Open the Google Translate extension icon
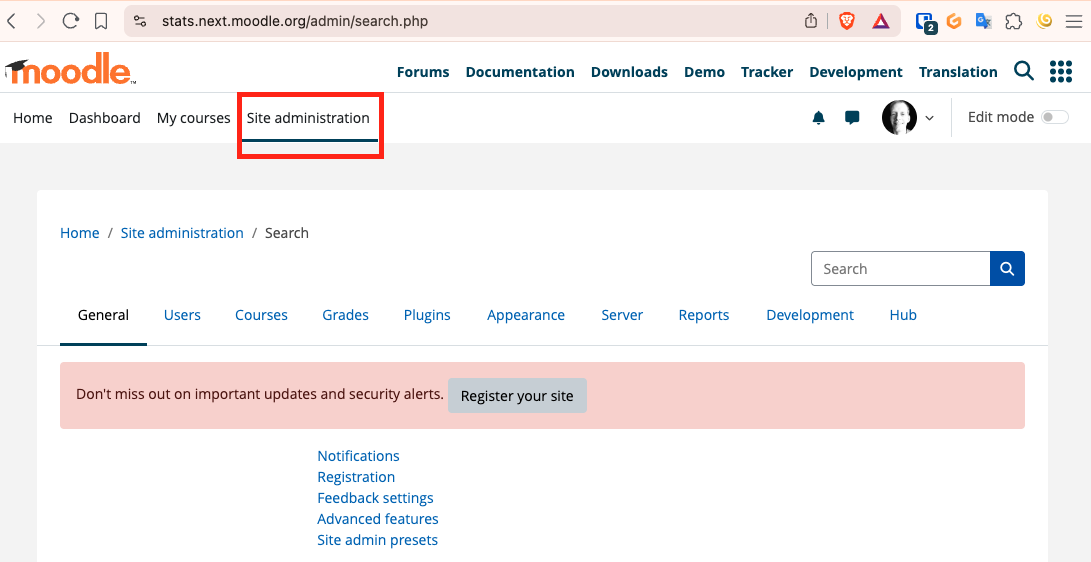1091x562 pixels. point(983,21)
